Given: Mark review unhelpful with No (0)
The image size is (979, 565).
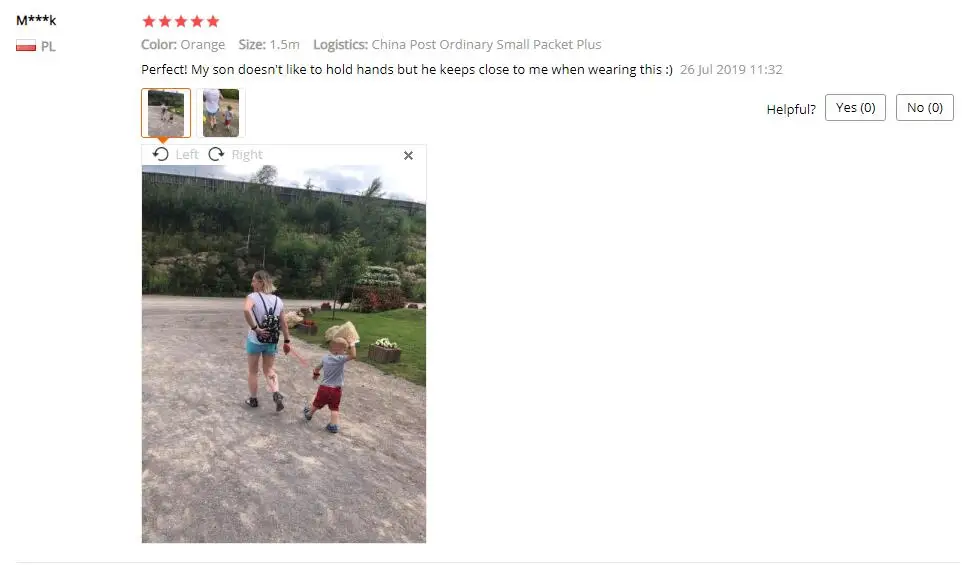Looking at the screenshot, I should (x=925, y=107).
